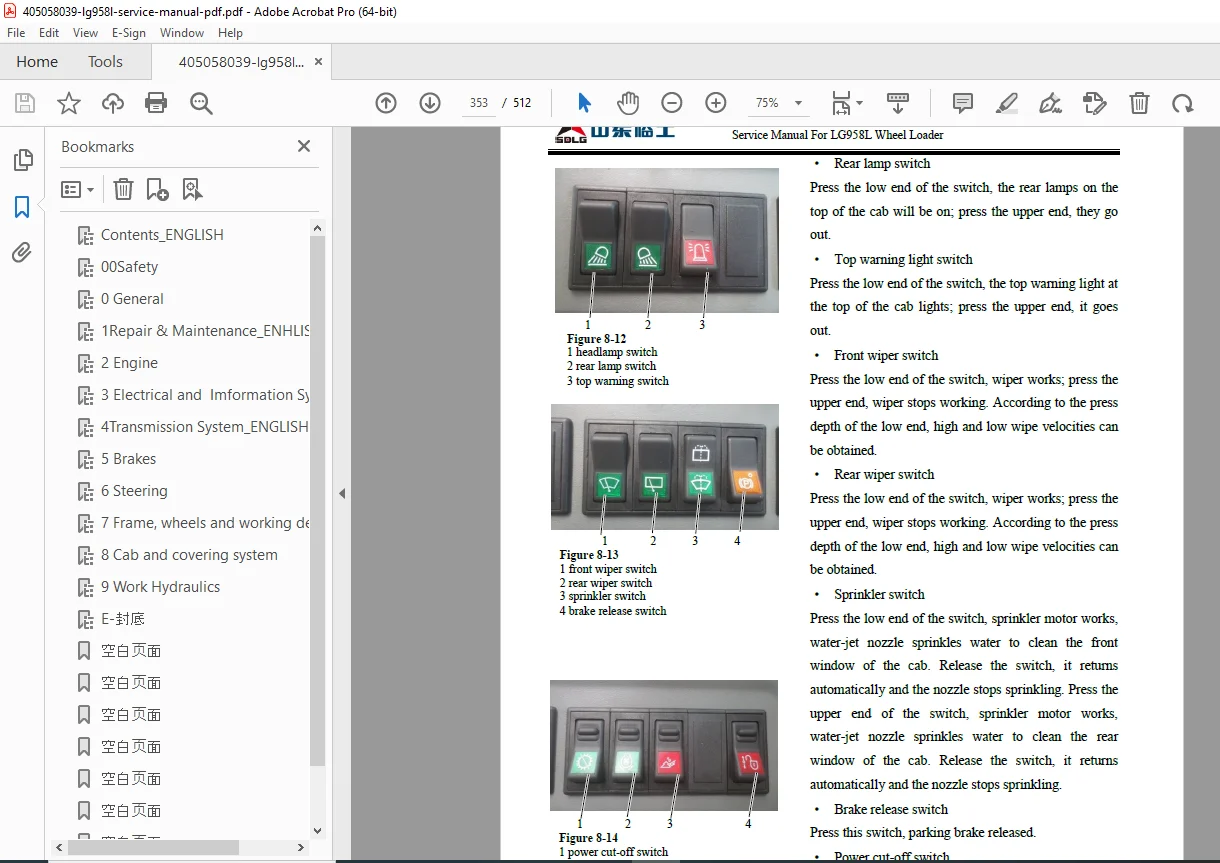Open the View menu
Viewport: 1220px width, 863px height.
pyautogui.click(x=85, y=32)
